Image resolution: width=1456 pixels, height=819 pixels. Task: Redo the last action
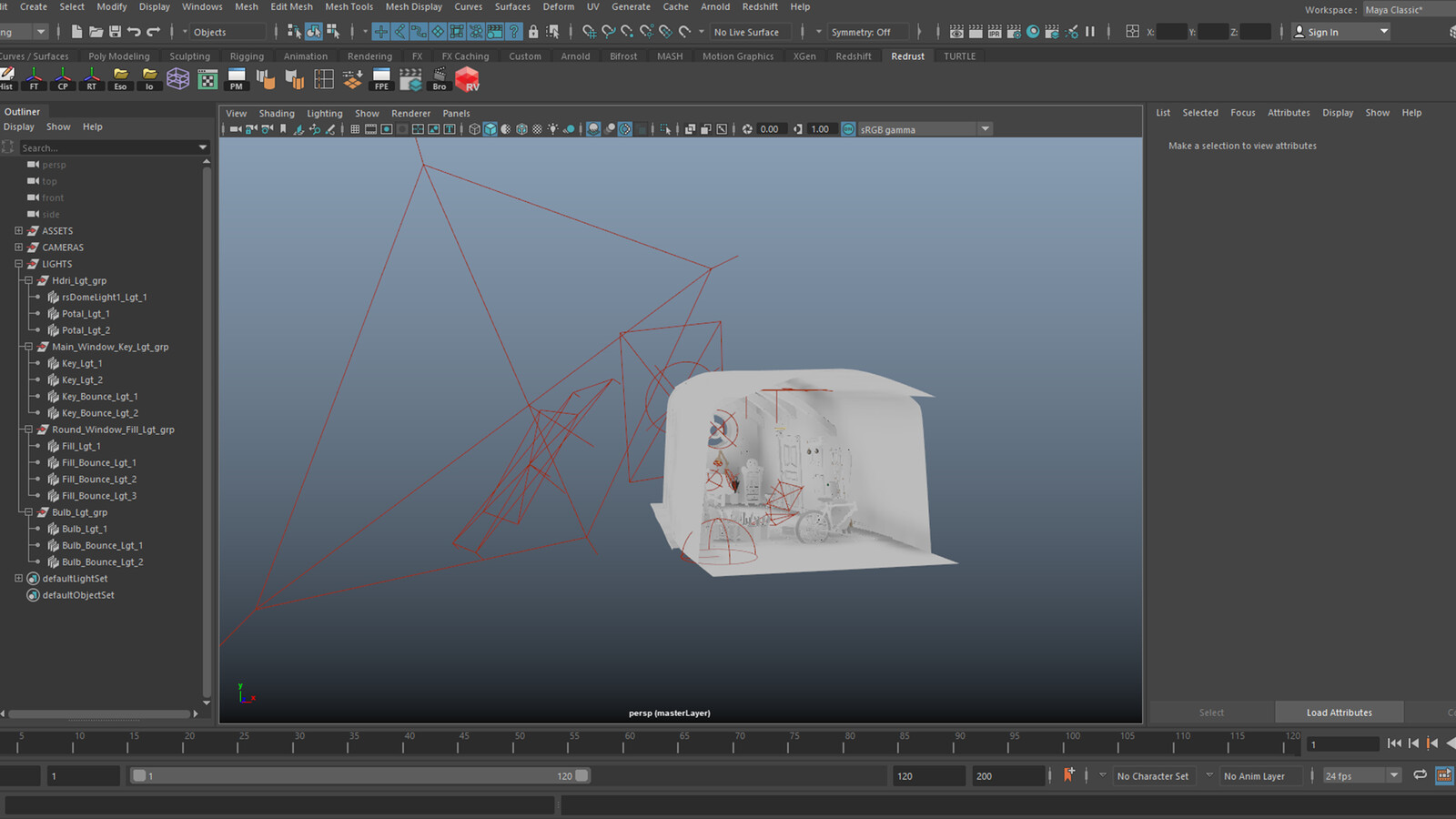tap(154, 32)
